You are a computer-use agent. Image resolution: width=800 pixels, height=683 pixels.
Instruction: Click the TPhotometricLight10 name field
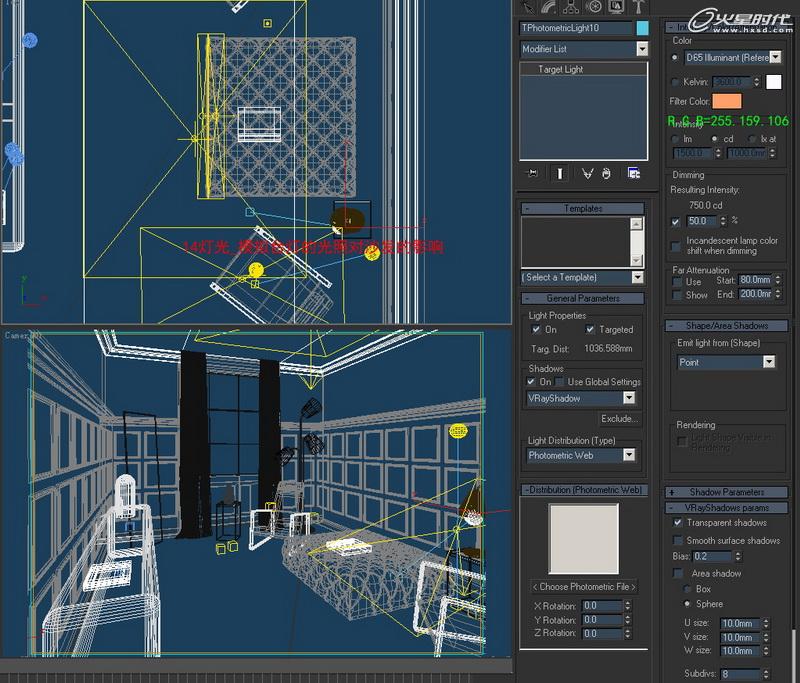pyautogui.click(x=576, y=28)
